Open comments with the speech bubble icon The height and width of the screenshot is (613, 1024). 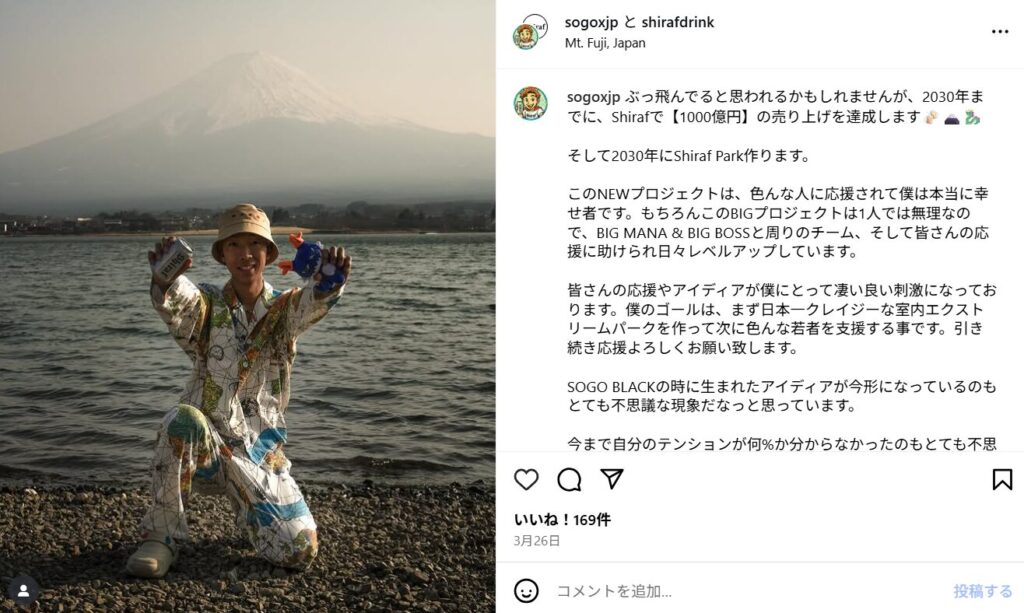tap(569, 479)
